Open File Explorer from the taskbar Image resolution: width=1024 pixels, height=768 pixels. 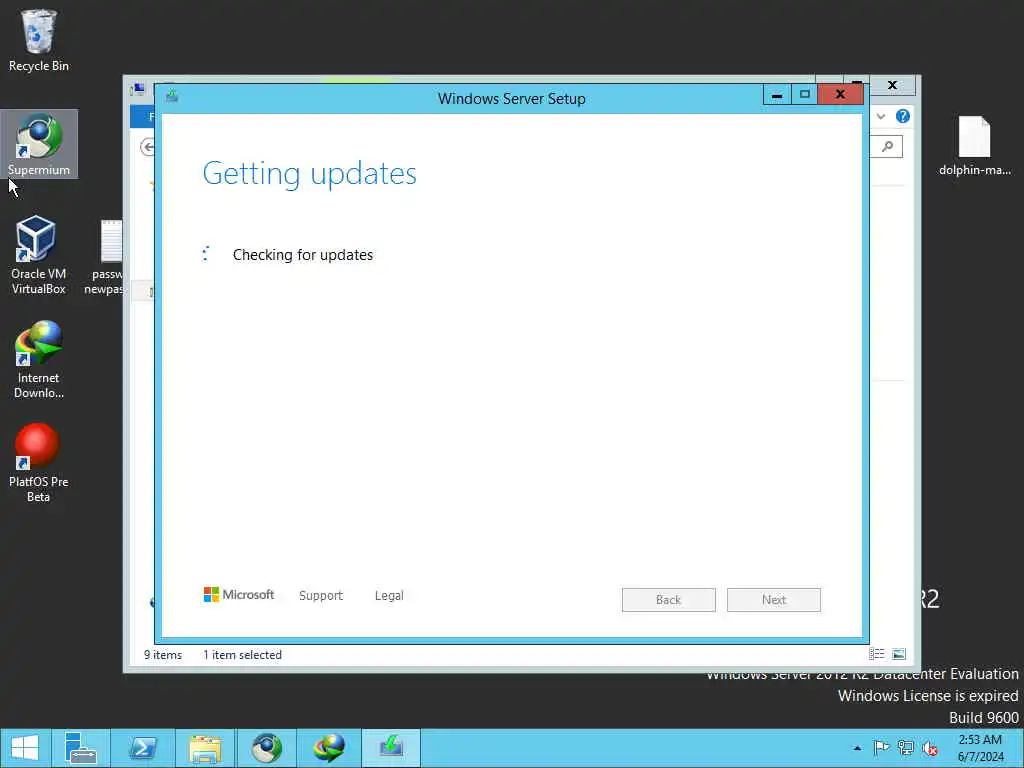coord(205,748)
